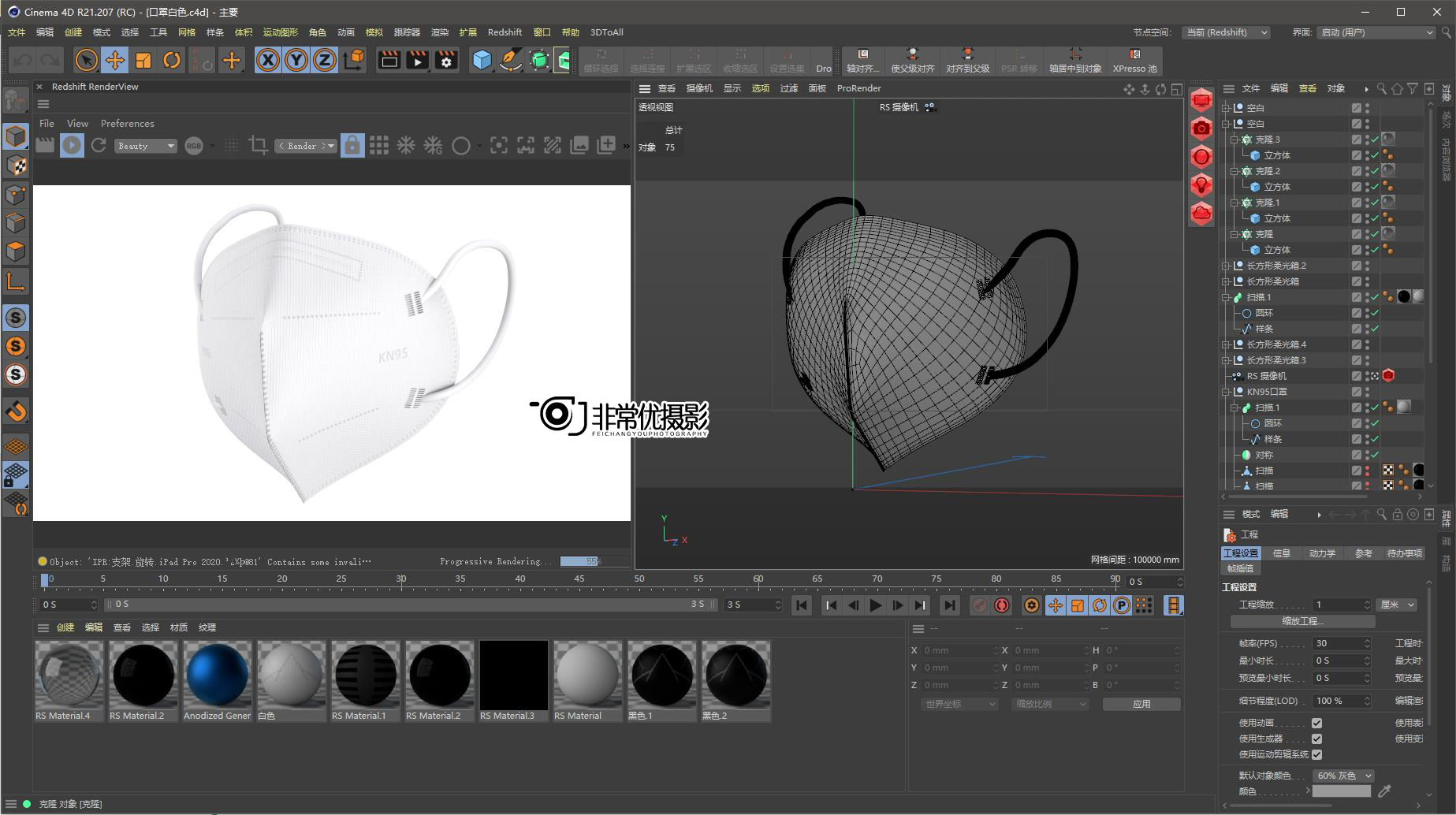Click the Cube primitive icon
The height and width of the screenshot is (815, 1456).
482,60
